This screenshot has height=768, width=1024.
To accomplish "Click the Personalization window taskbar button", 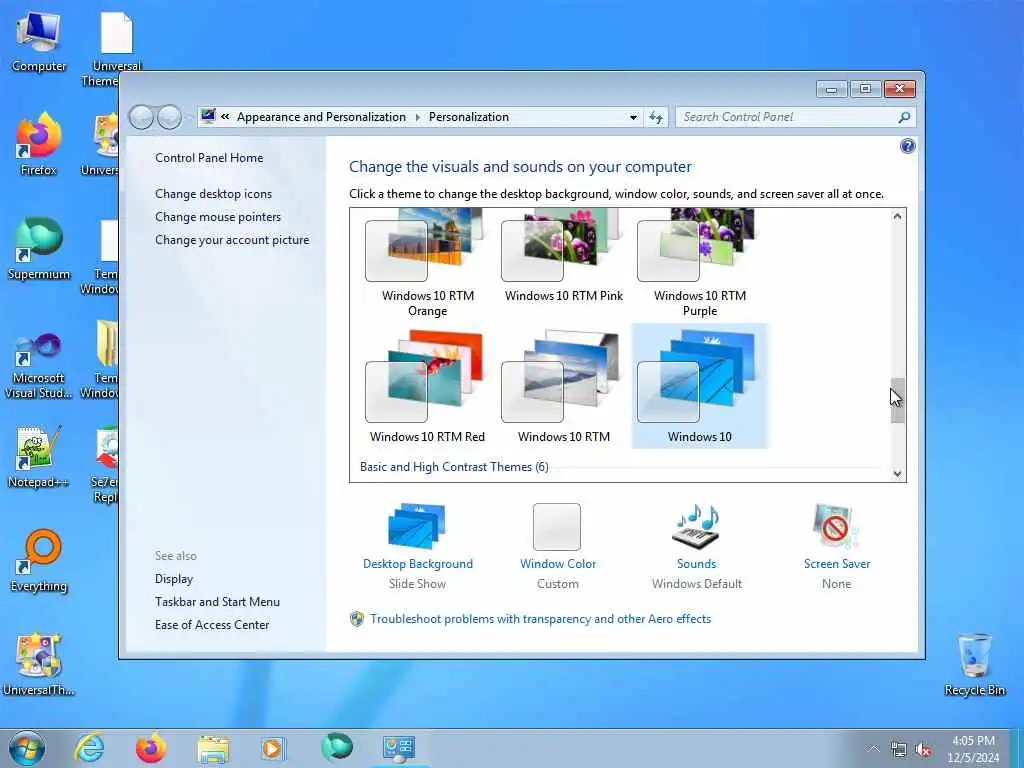I will (398, 749).
